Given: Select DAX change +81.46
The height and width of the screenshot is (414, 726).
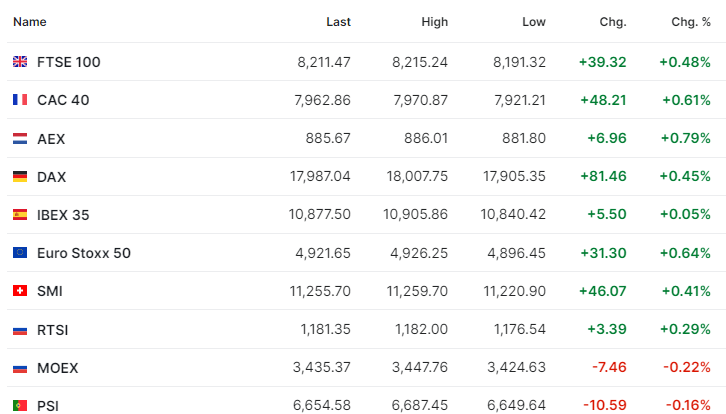Looking at the screenshot, I should (603, 176).
